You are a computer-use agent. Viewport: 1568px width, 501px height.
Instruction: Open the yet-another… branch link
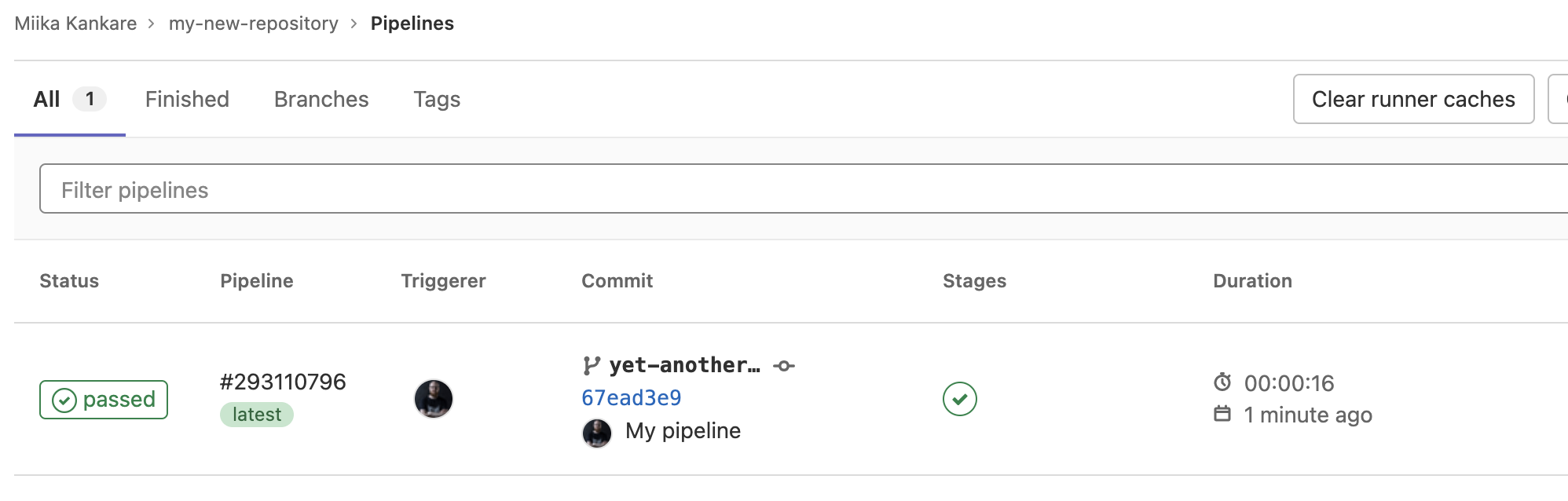click(x=684, y=366)
